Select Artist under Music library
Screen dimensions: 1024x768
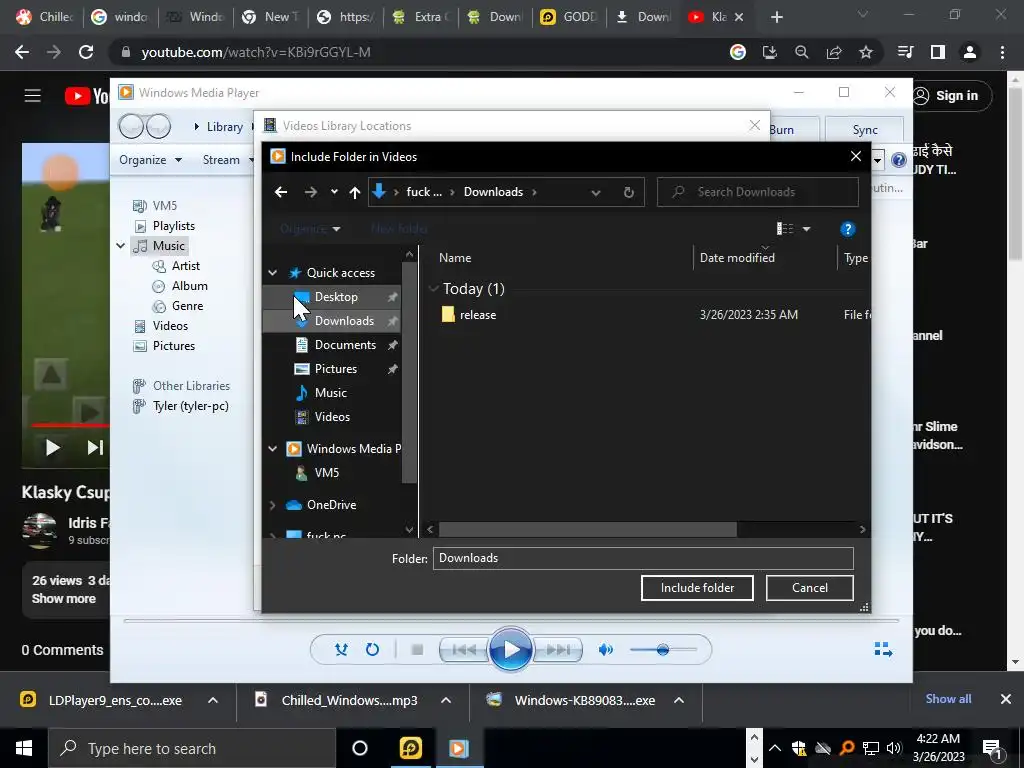coord(185,266)
